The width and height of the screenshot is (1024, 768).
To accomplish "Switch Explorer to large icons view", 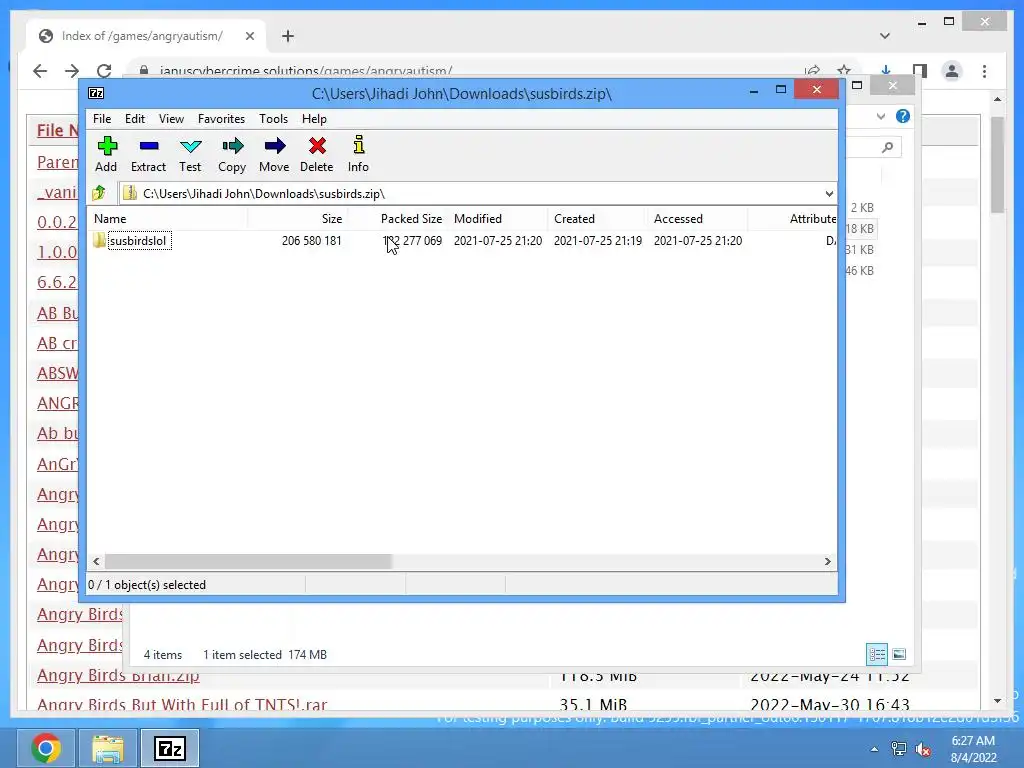I will pyautogui.click(x=899, y=654).
